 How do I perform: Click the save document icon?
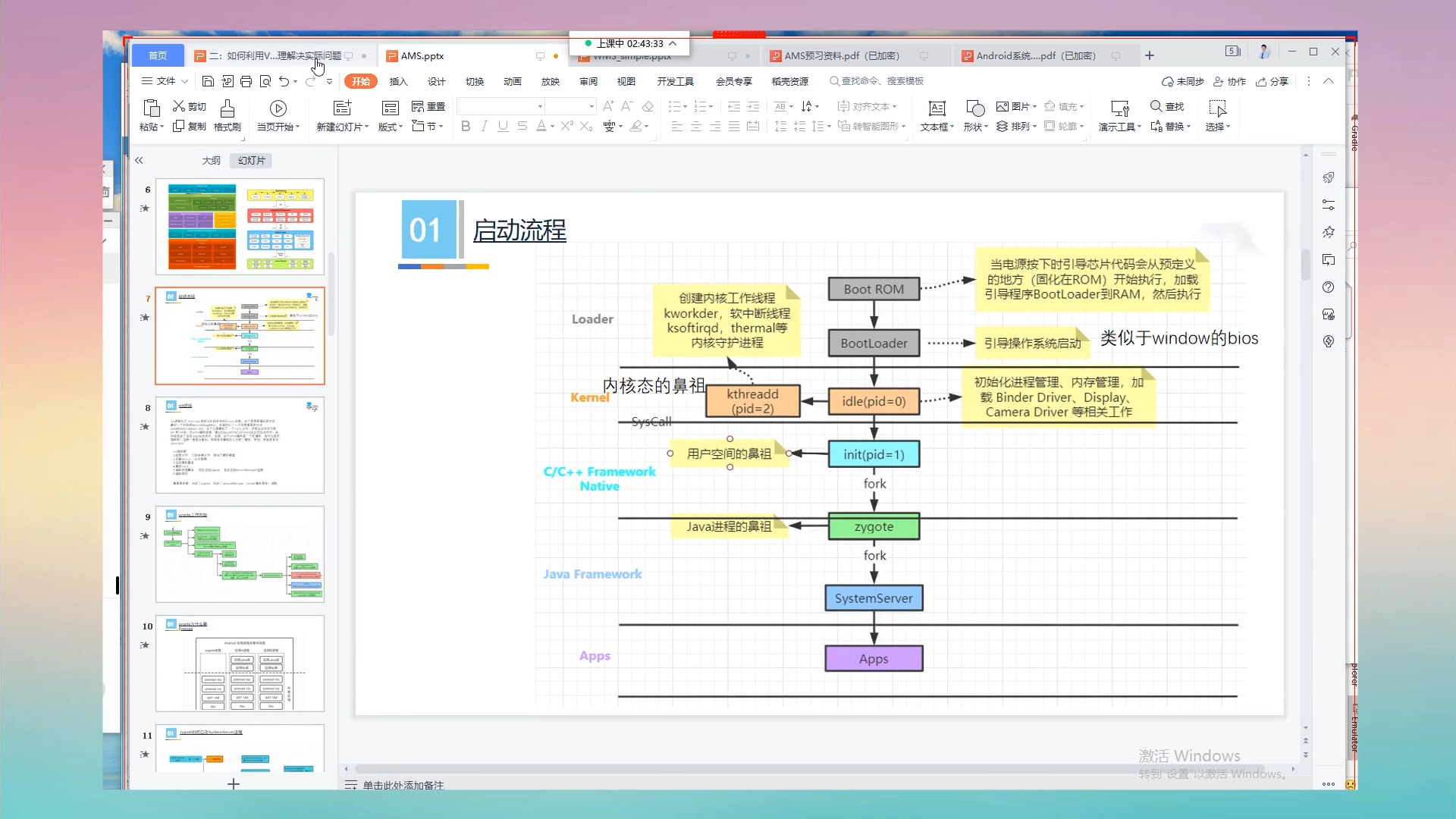(208, 81)
